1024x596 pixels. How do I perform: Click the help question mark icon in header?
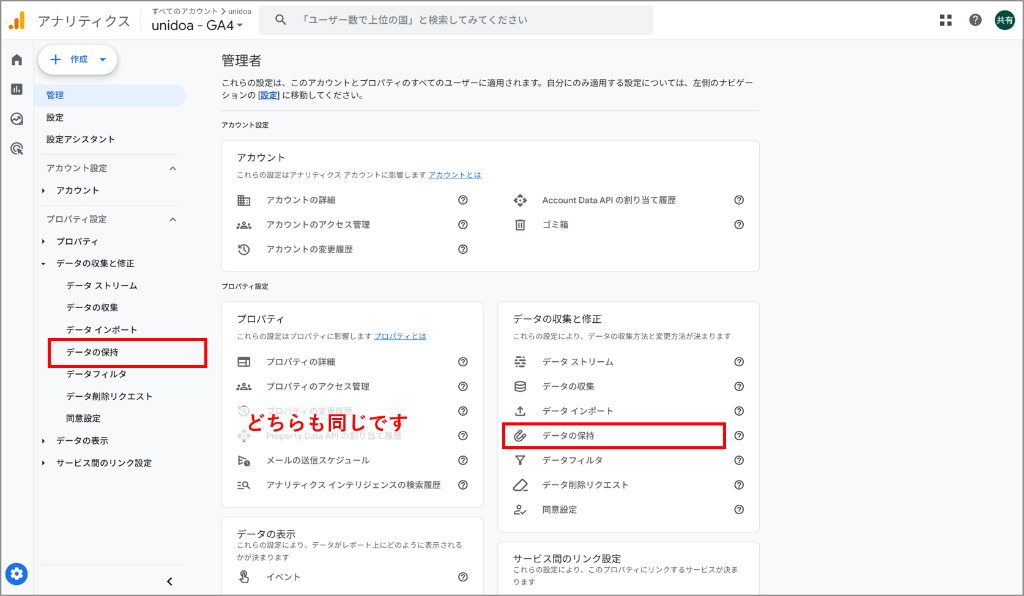pos(975,19)
